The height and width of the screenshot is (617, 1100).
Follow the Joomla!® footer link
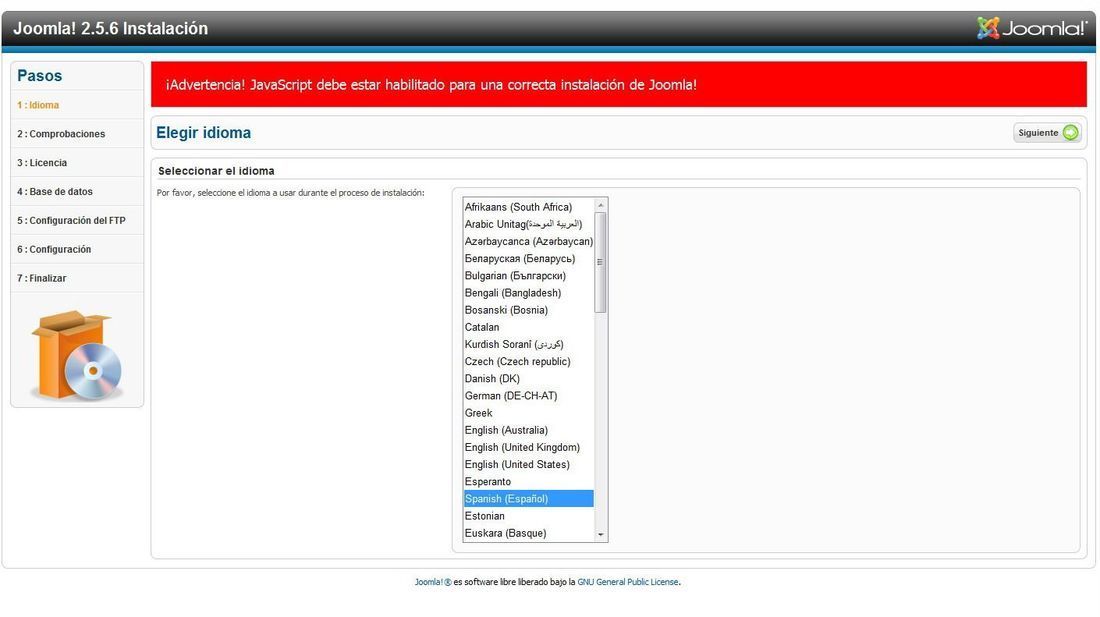(x=433, y=582)
